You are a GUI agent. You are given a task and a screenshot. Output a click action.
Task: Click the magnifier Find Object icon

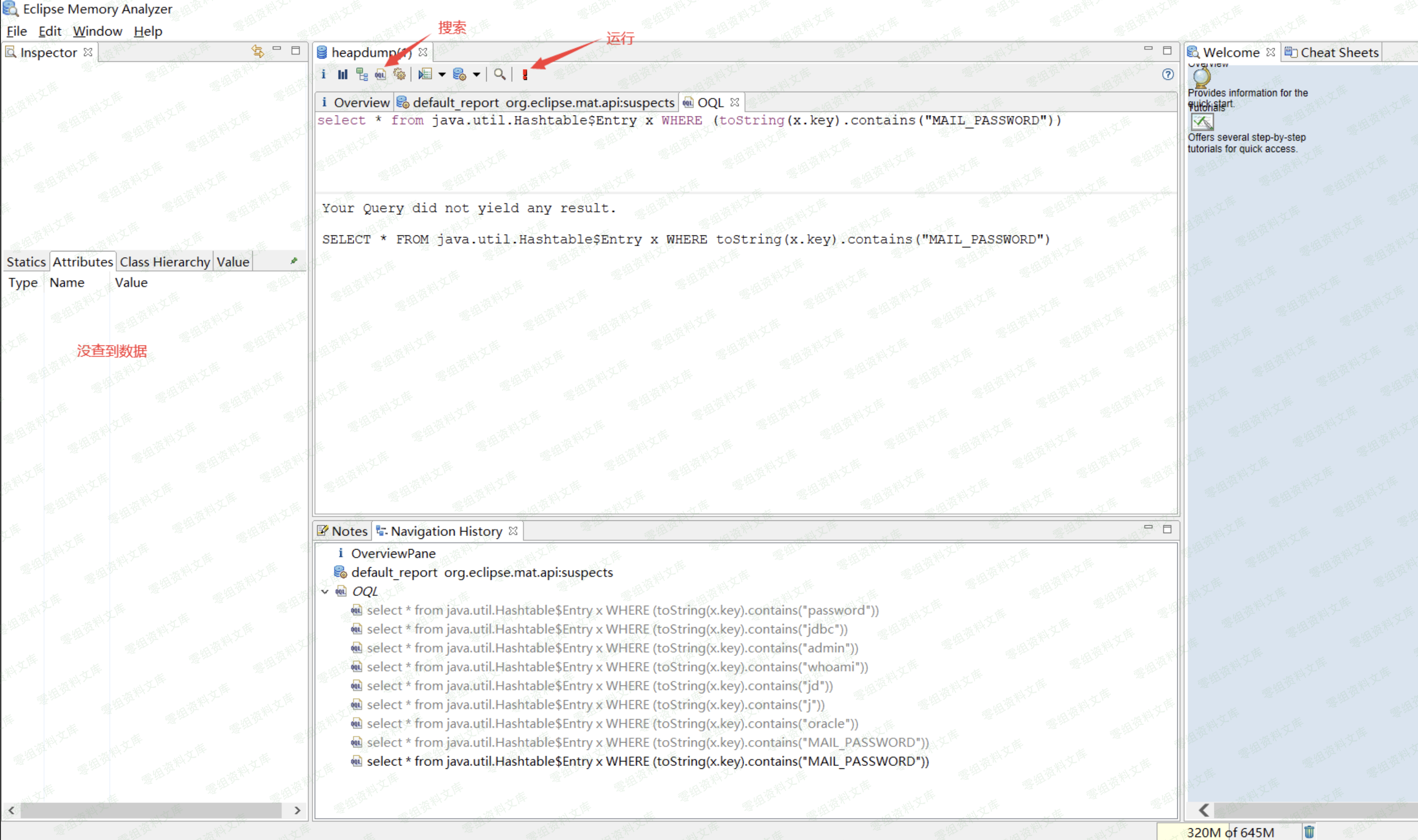tap(499, 74)
